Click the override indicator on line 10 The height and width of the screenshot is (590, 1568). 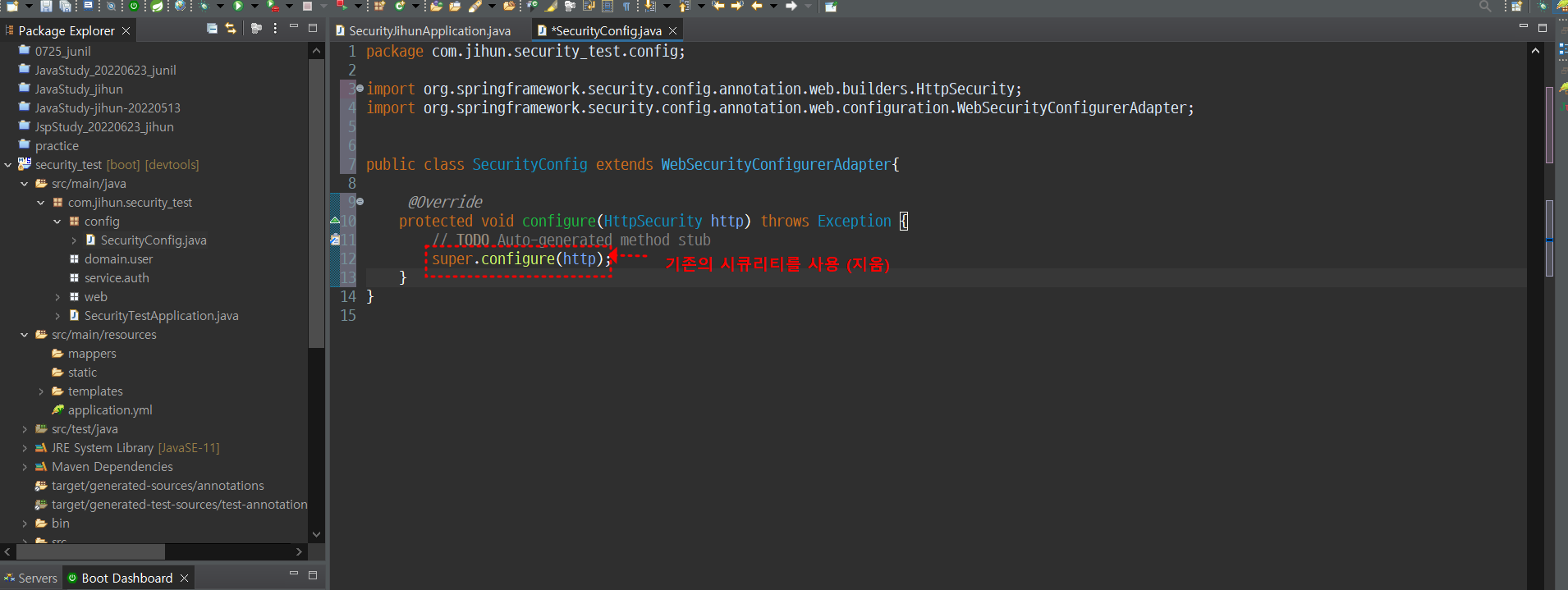(335, 221)
